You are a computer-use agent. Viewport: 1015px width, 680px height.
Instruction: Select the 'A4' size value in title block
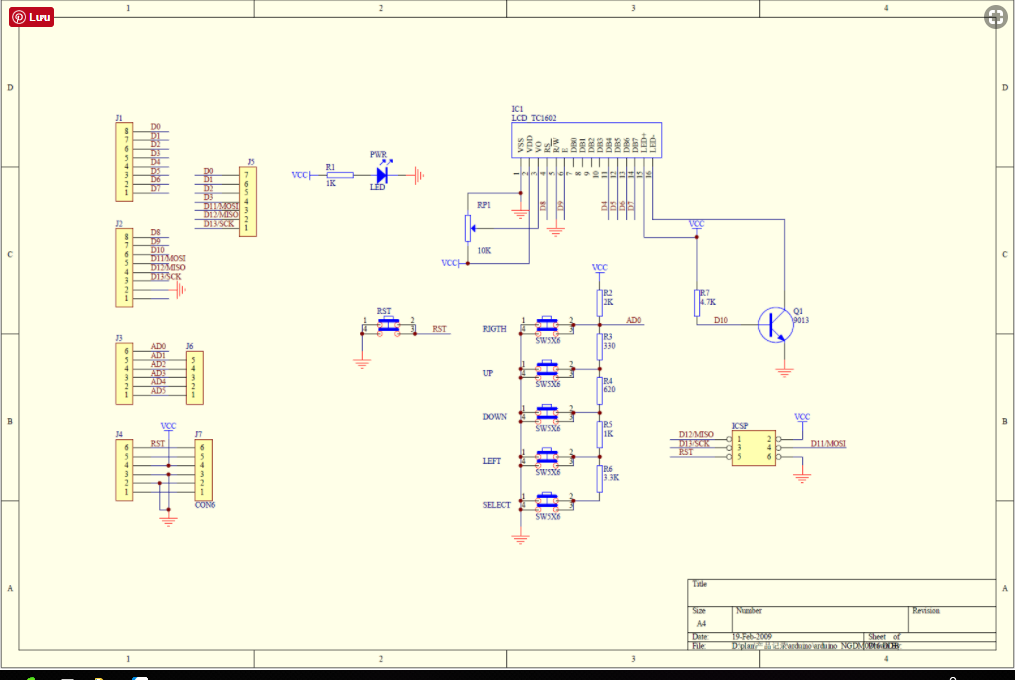[701, 624]
